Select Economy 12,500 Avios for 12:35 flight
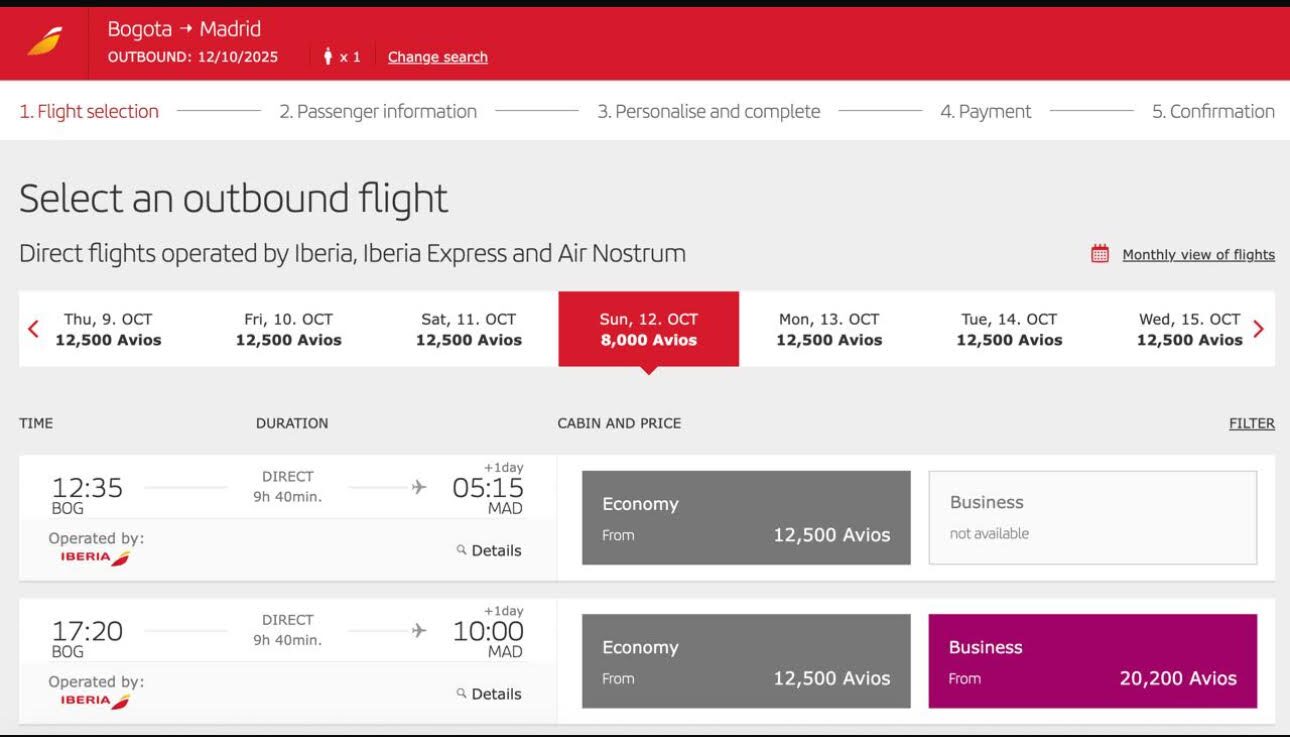This screenshot has width=1290, height=737. coord(746,518)
